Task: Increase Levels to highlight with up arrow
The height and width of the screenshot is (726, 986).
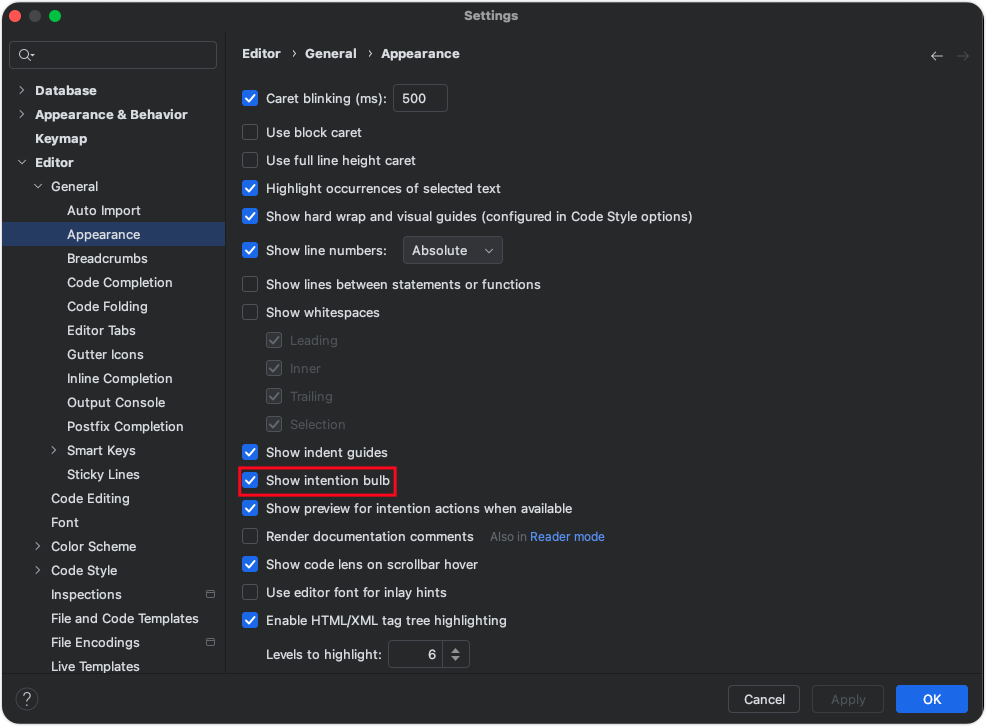Action: pyautogui.click(x=455, y=649)
